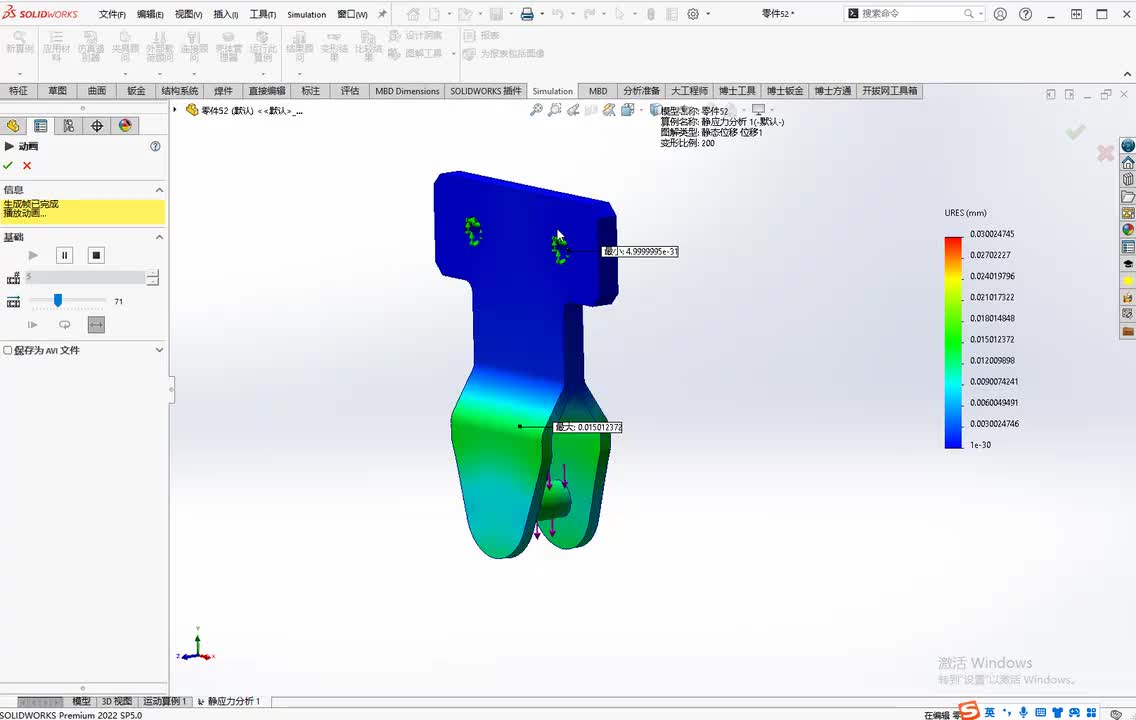Enable save as AVI file checkbox
The height and width of the screenshot is (720, 1136).
tap(8, 351)
